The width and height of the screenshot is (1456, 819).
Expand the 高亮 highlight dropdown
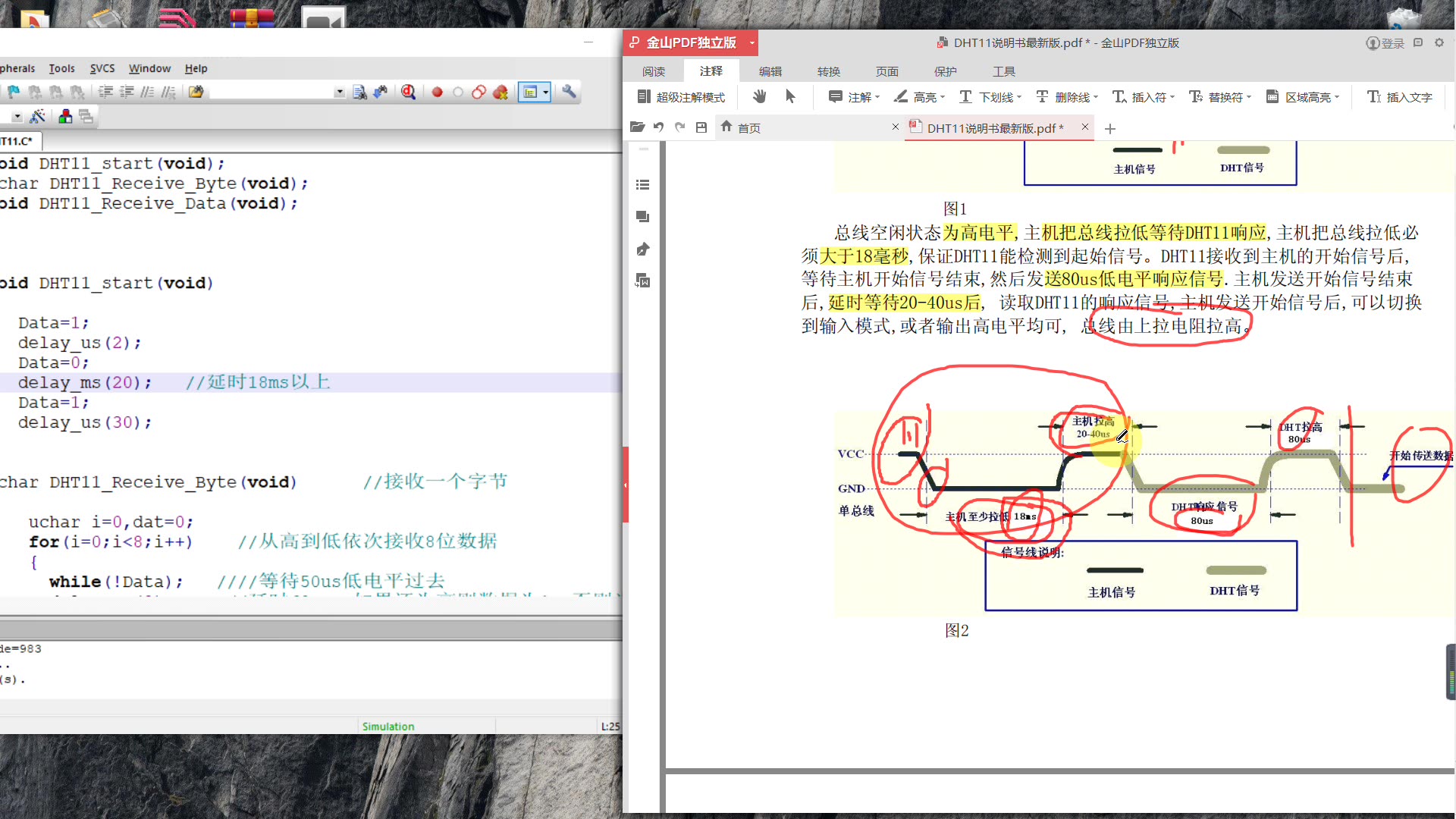pyautogui.click(x=943, y=97)
